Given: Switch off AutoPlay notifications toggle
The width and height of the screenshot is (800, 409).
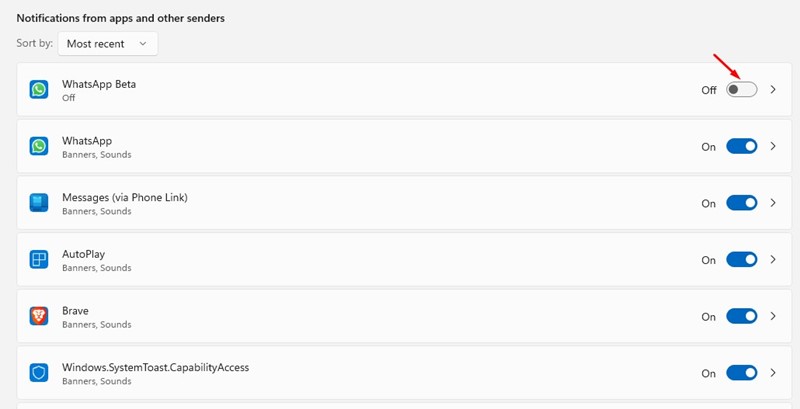Looking at the screenshot, I should (x=741, y=260).
